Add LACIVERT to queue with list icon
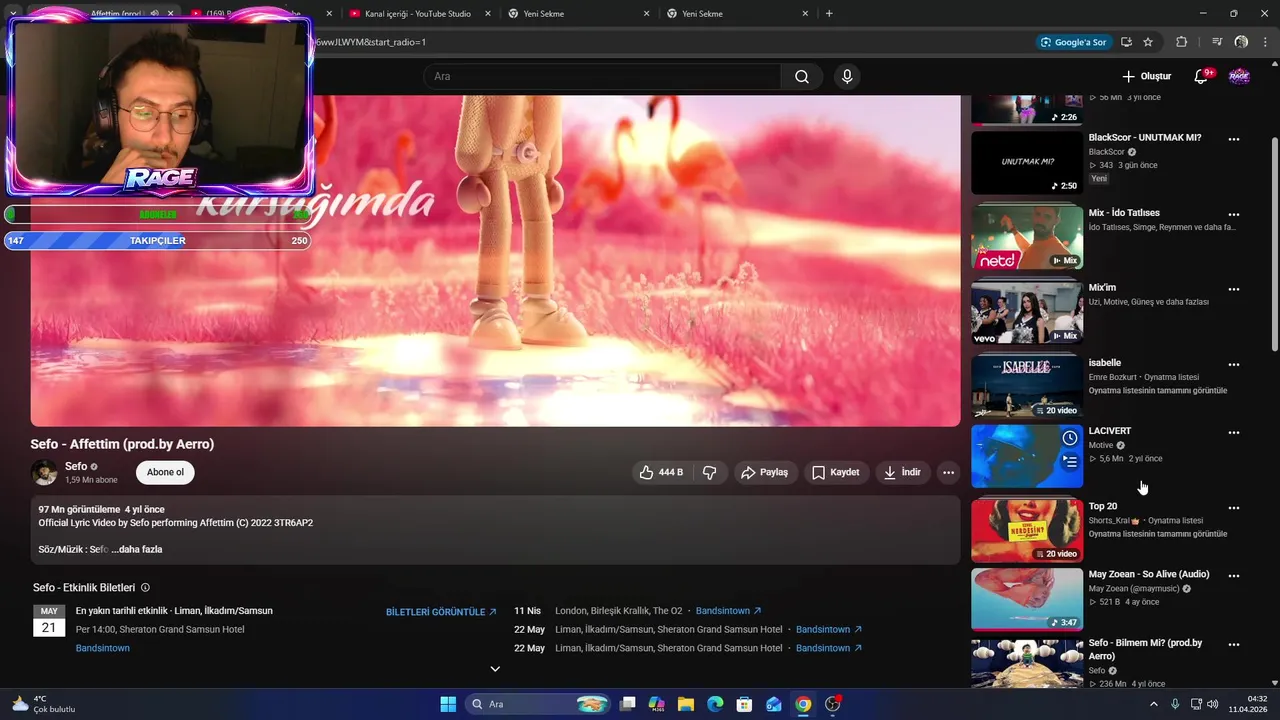Viewport: 1280px width, 720px height. 1069,461
